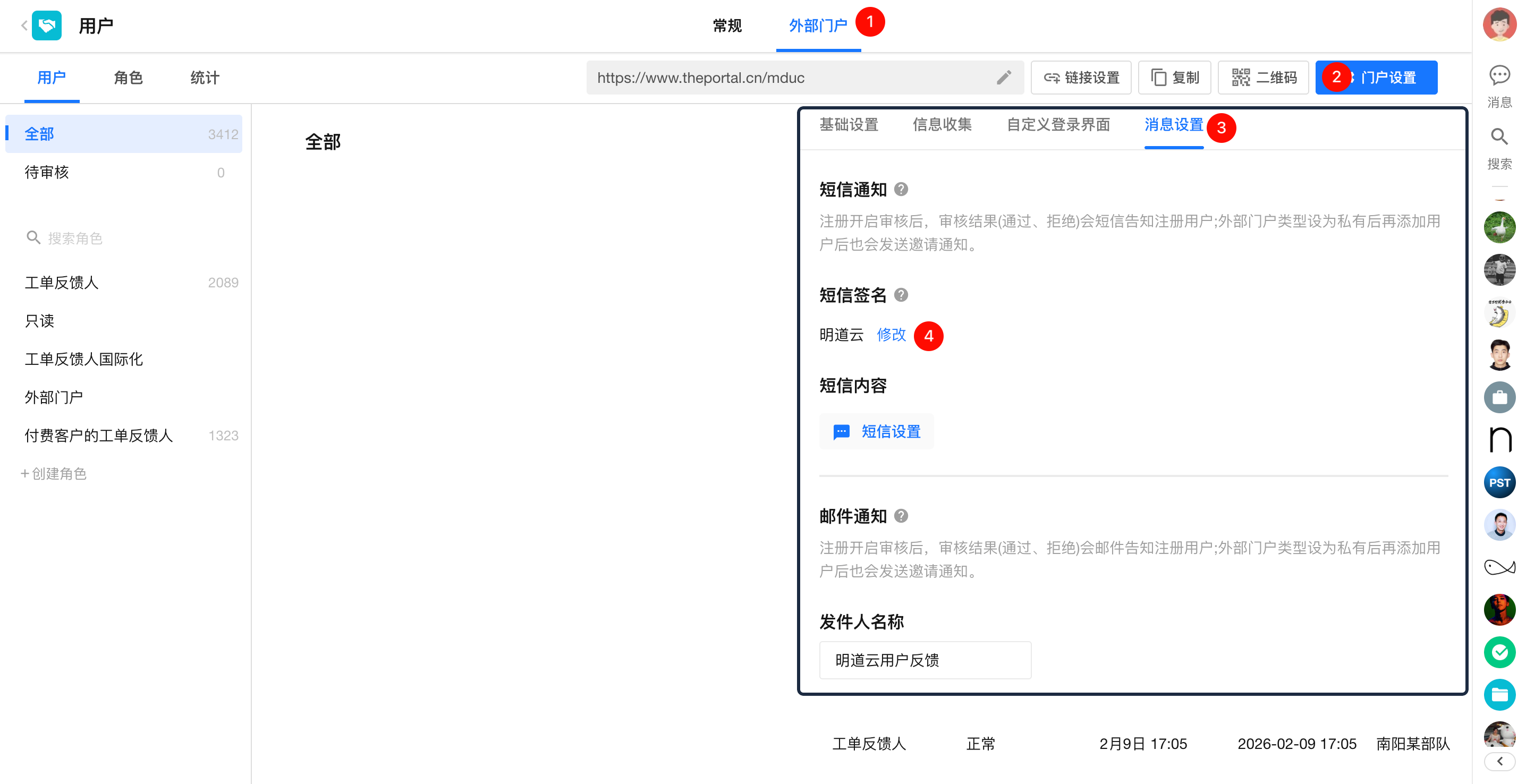Click the help icon beside 邮件通知
This screenshot has height=784, width=1526.
[901, 516]
